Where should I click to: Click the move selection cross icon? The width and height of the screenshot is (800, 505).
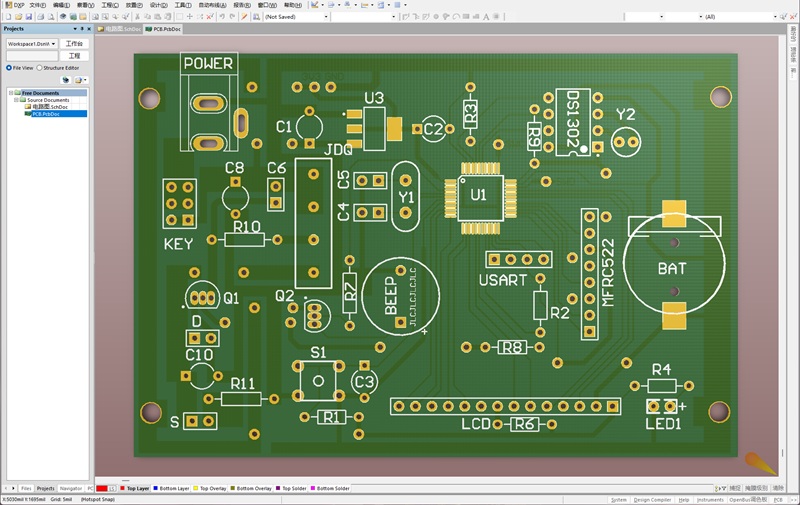[189, 17]
